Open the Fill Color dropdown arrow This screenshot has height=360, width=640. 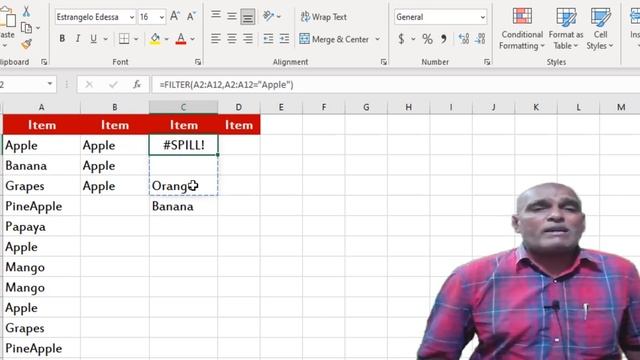point(167,39)
